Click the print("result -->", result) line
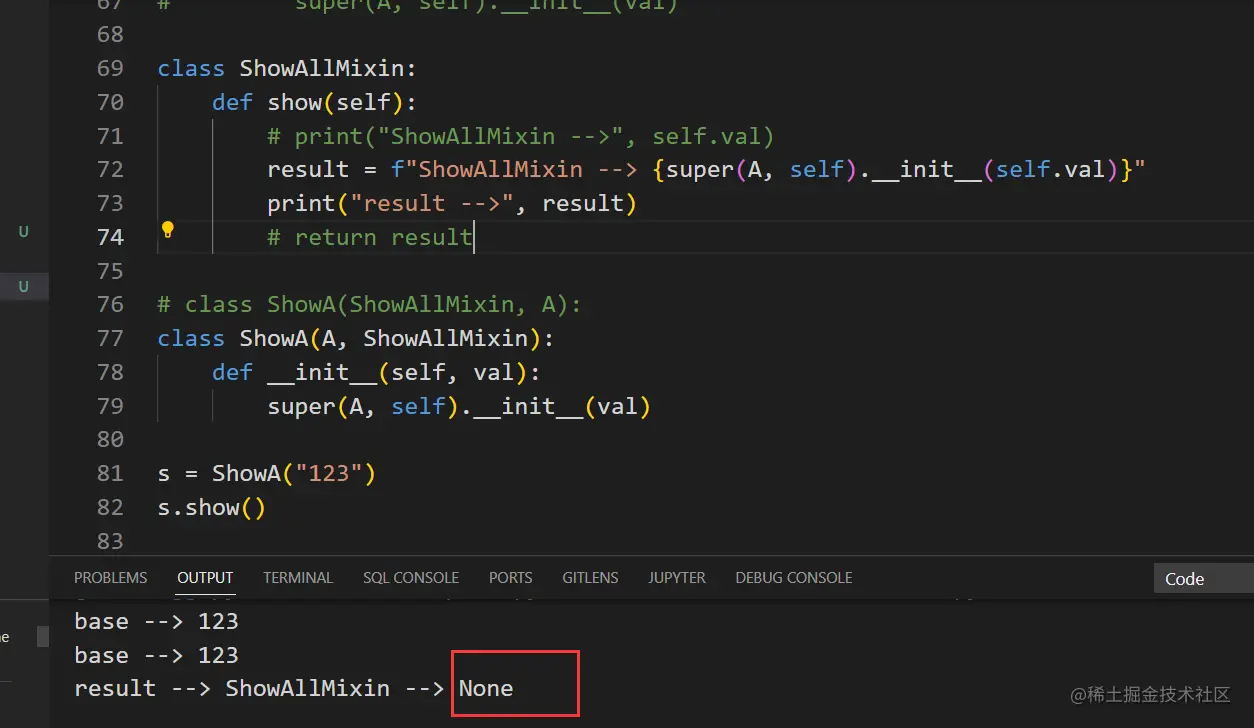 tap(452, 204)
